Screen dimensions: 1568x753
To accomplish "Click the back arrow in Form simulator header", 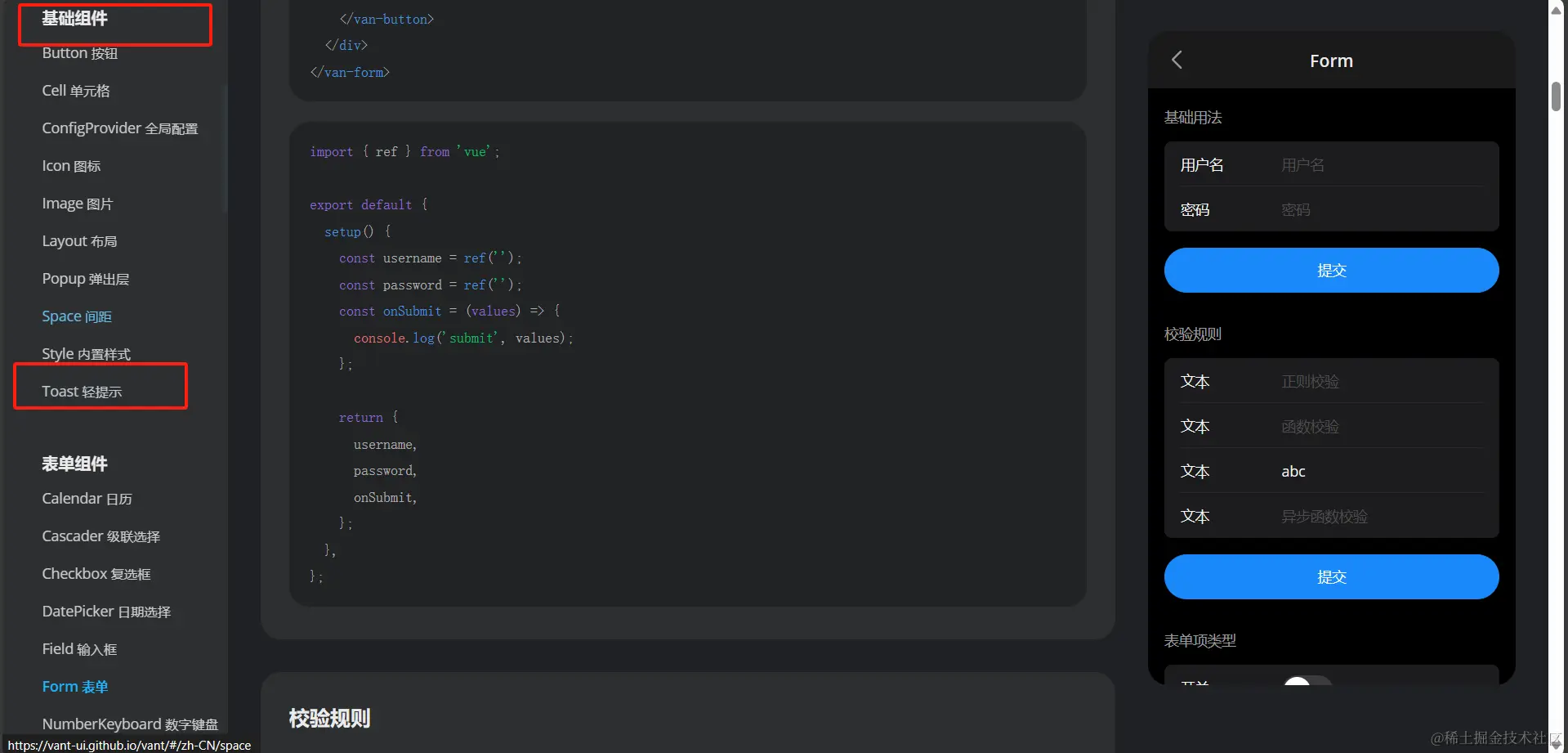I will point(1177,60).
